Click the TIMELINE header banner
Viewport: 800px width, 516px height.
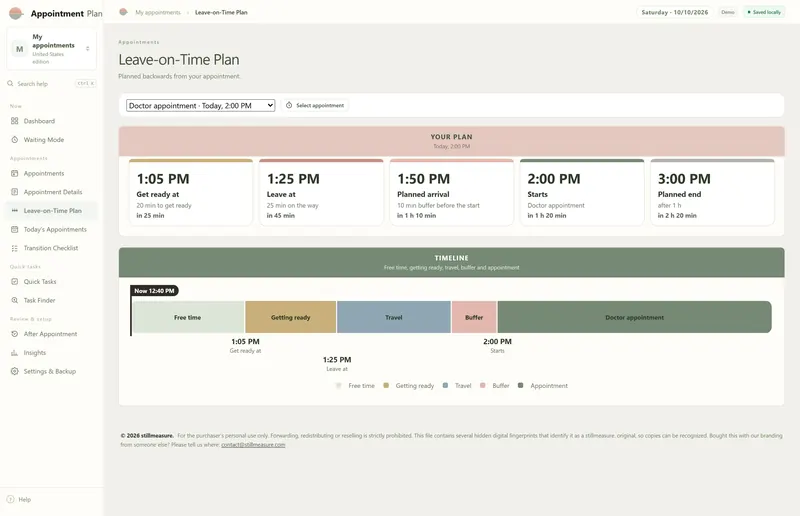[452, 262]
